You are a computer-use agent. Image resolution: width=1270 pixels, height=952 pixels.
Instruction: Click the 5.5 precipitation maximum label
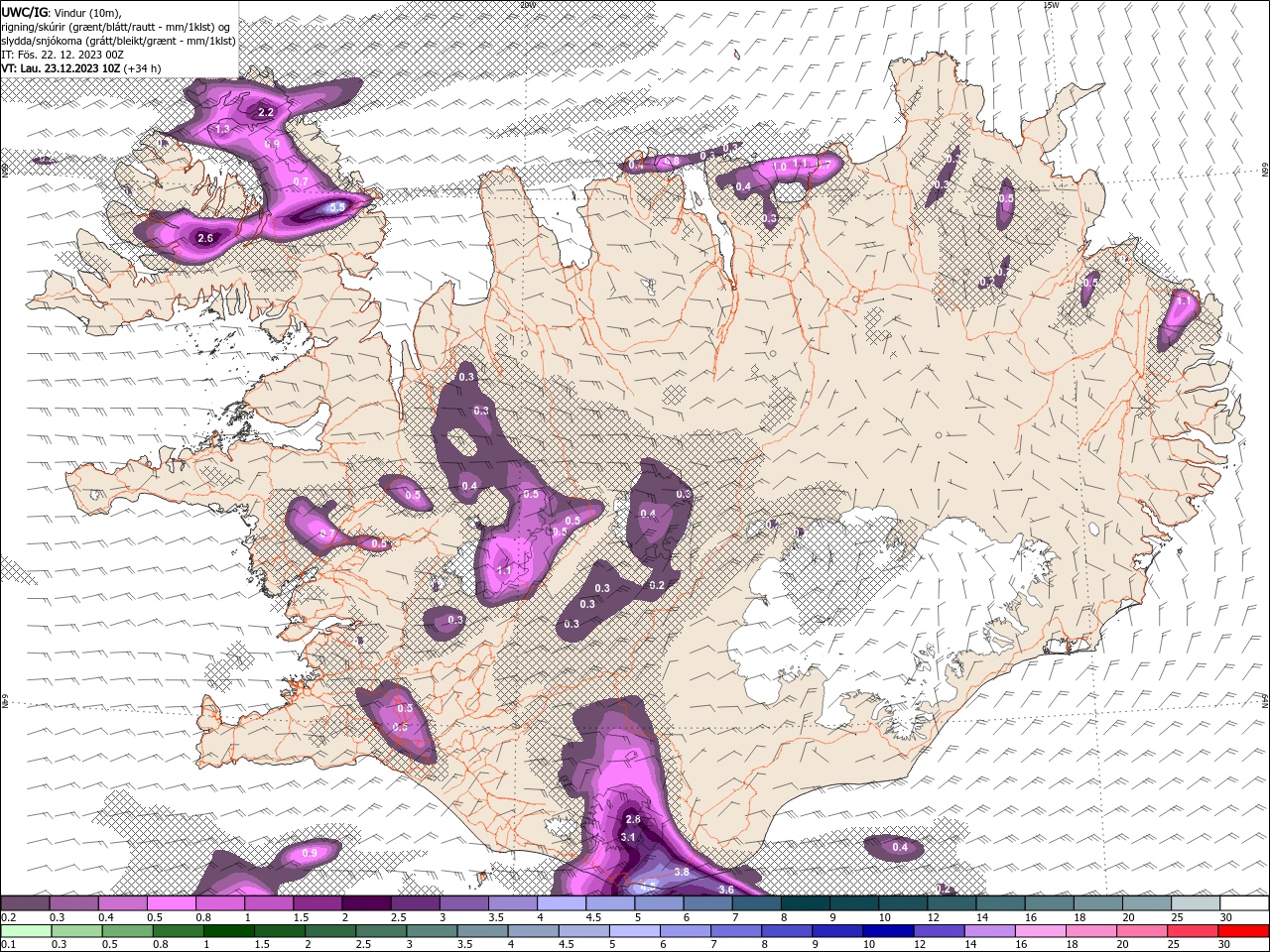coord(337,207)
